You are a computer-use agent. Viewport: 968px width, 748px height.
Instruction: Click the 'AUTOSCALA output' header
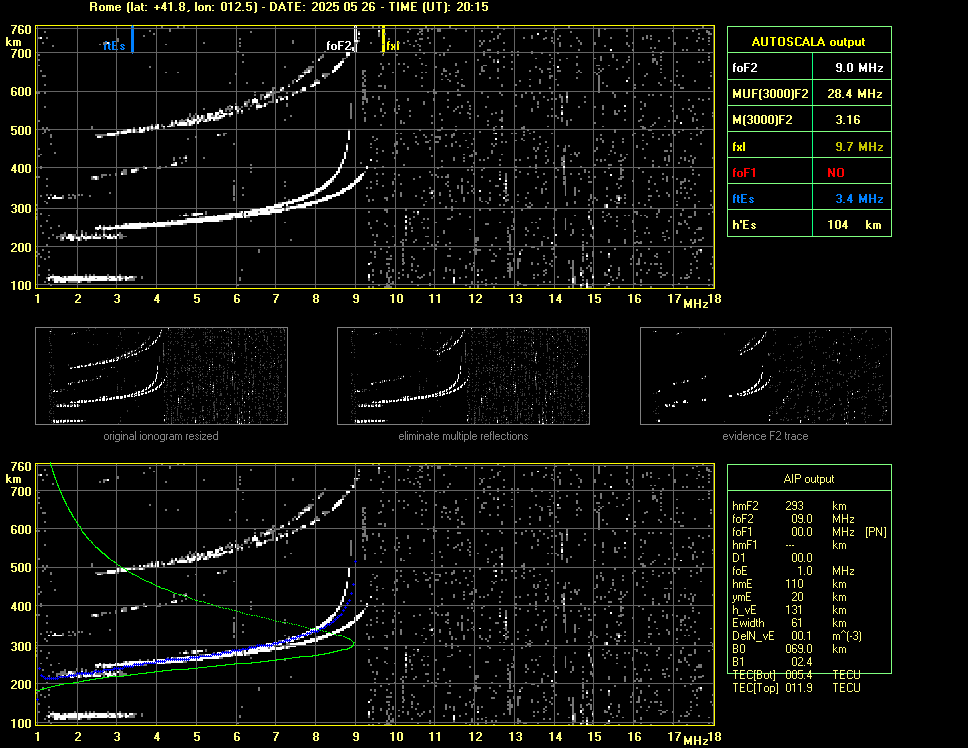point(808,42)
